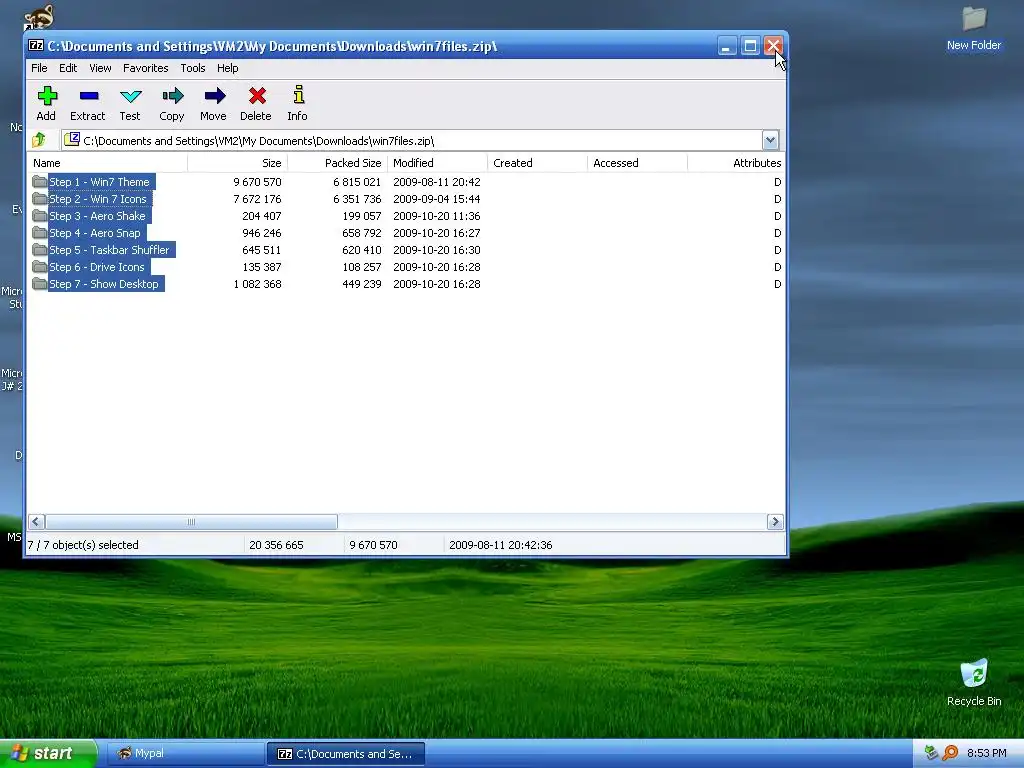Select the Step 3 - Aero Shake folder icon

39,216
